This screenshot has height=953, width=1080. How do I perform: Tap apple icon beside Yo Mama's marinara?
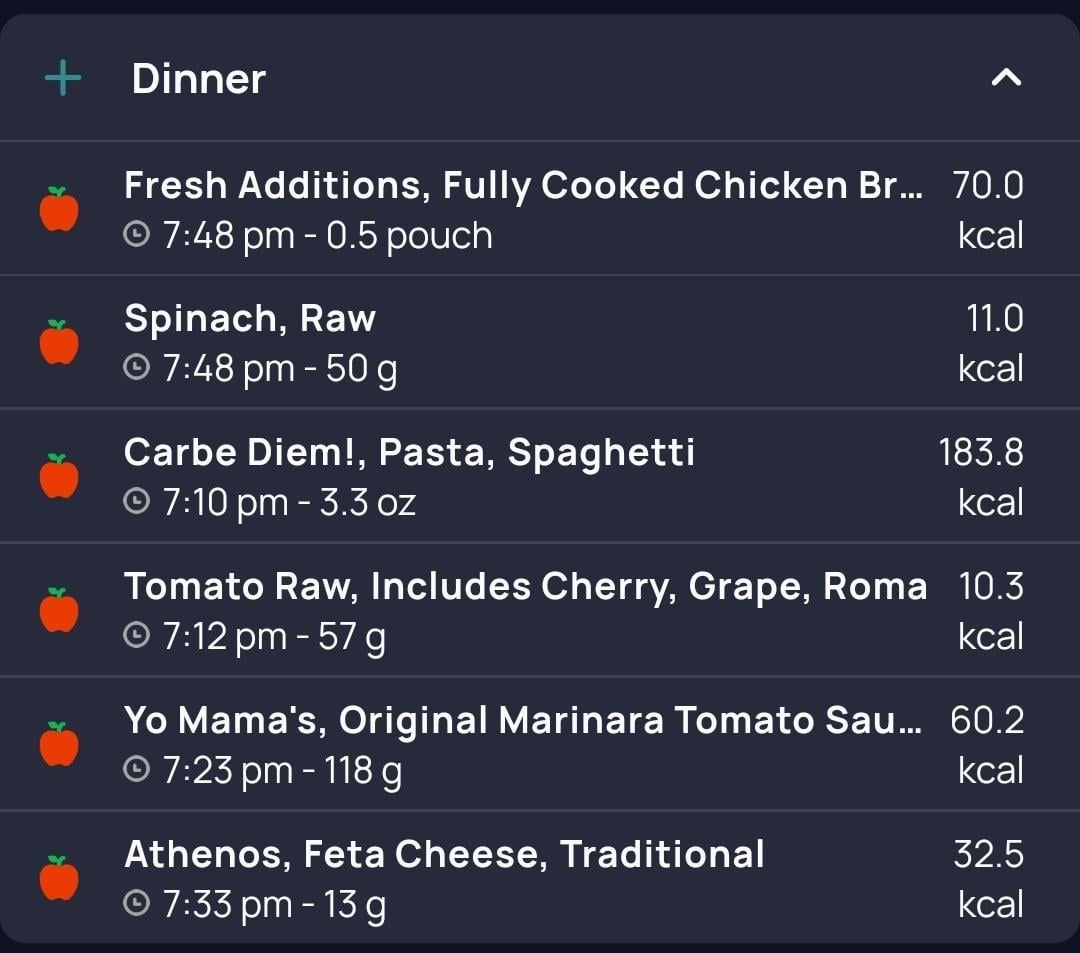[x=59, y=744]
